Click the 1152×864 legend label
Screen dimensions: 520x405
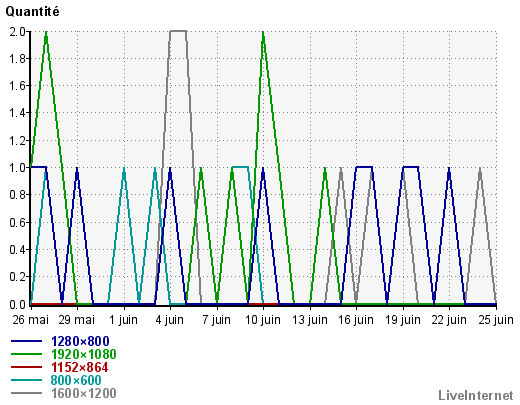coord(80,367)
